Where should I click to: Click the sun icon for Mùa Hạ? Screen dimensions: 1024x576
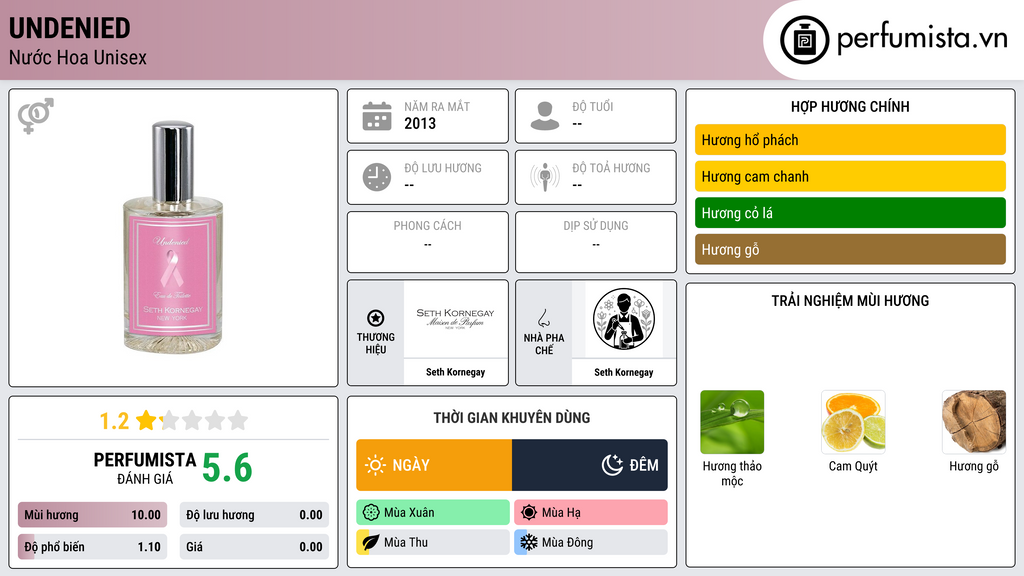(529, 513)
